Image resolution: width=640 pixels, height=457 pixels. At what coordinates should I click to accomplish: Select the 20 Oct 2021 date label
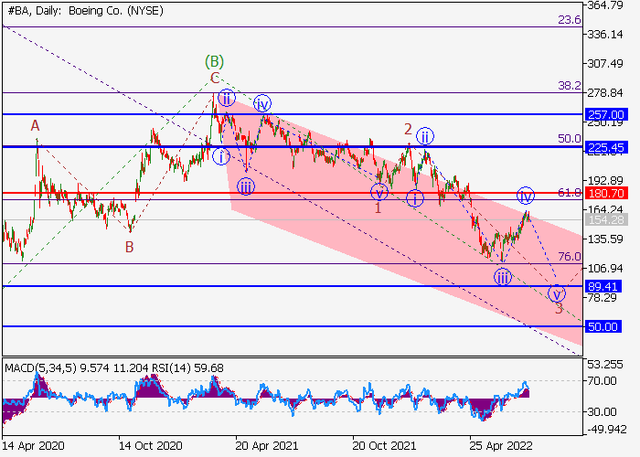pyautogui.click(x=384, y=446)
